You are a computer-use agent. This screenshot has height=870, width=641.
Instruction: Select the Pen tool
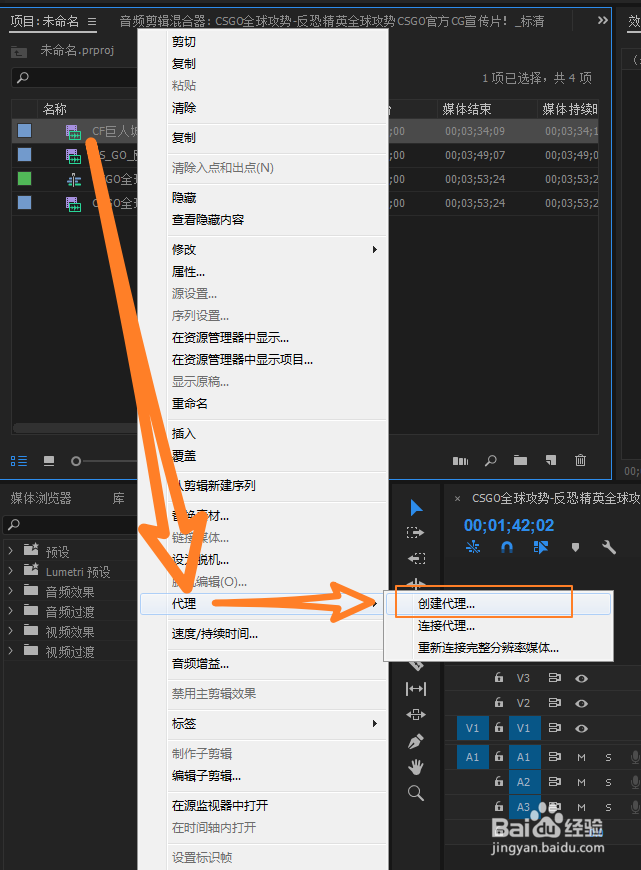pos(416,741)
